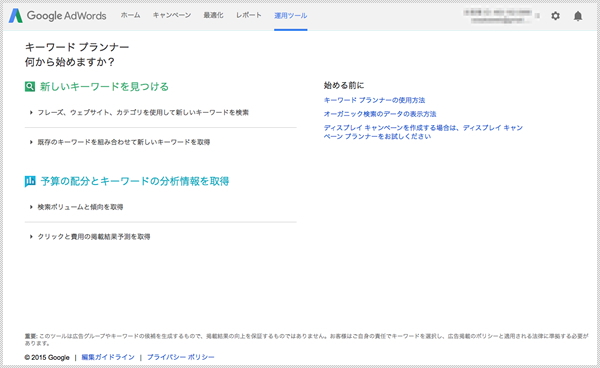Image resolution: width=600 pixels, height=368 pixels.
Task: Open the オーガニック検索のデータの表示方法 link
Action: tap(380, 114)
